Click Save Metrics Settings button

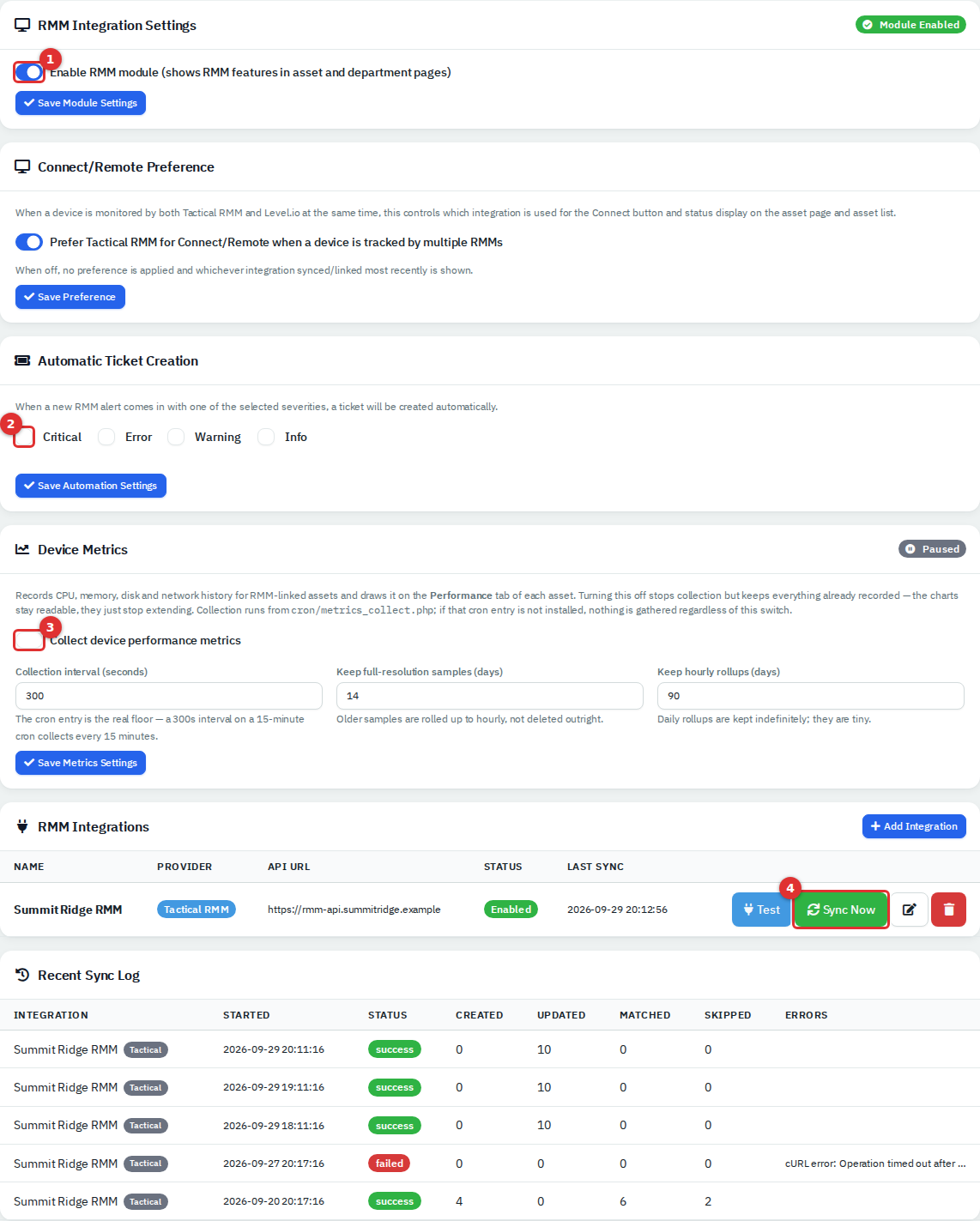click(81, 763)
